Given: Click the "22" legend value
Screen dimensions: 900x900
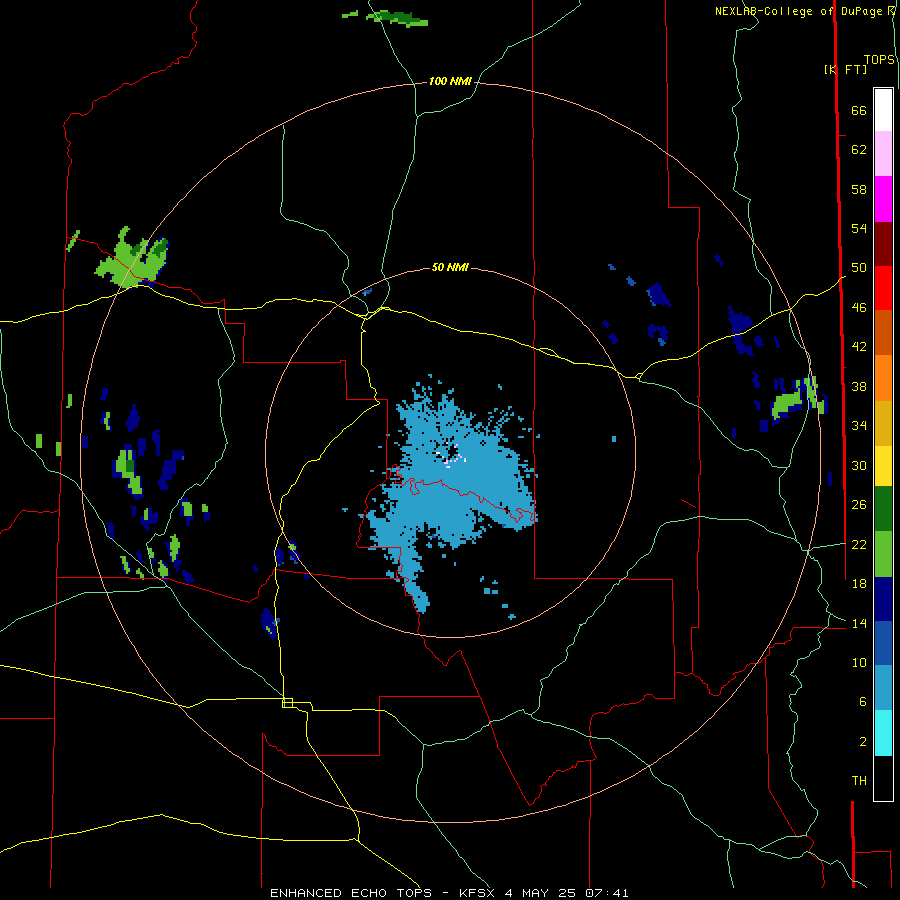Looking at the screenshot, I should click(859, 544).
